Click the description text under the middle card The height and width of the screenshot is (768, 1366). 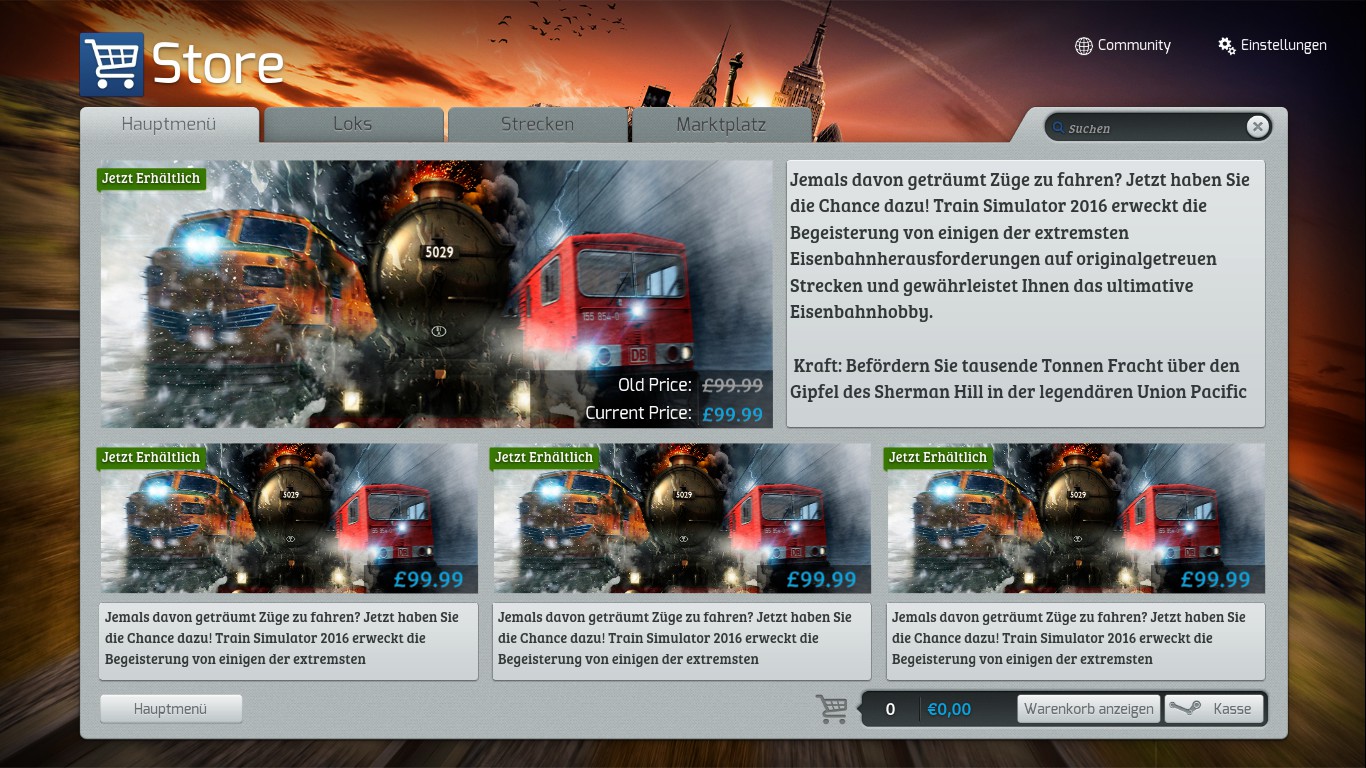pos(682,641)
